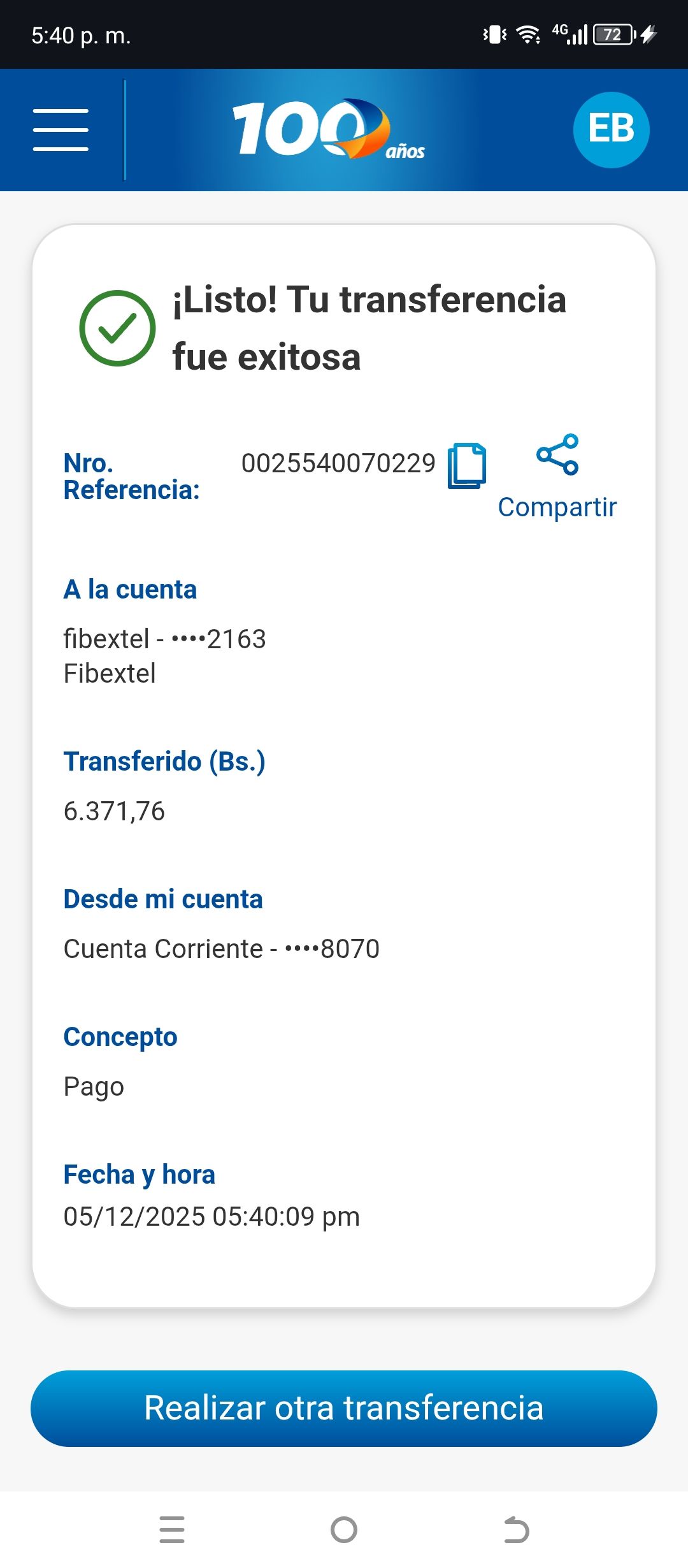Tap Android back button
688x1568 pixels.
[516, 1530]
